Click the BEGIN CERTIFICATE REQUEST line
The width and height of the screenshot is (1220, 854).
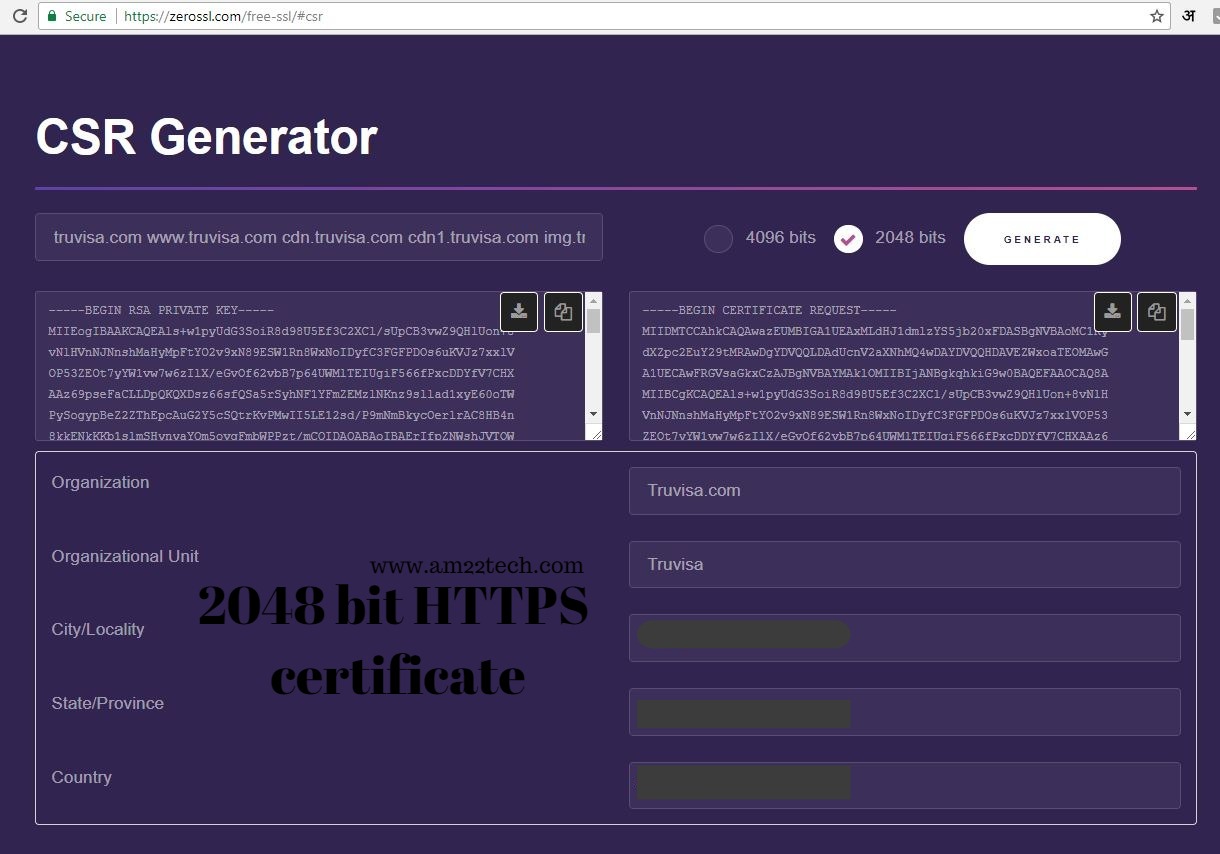coord(769,310)
